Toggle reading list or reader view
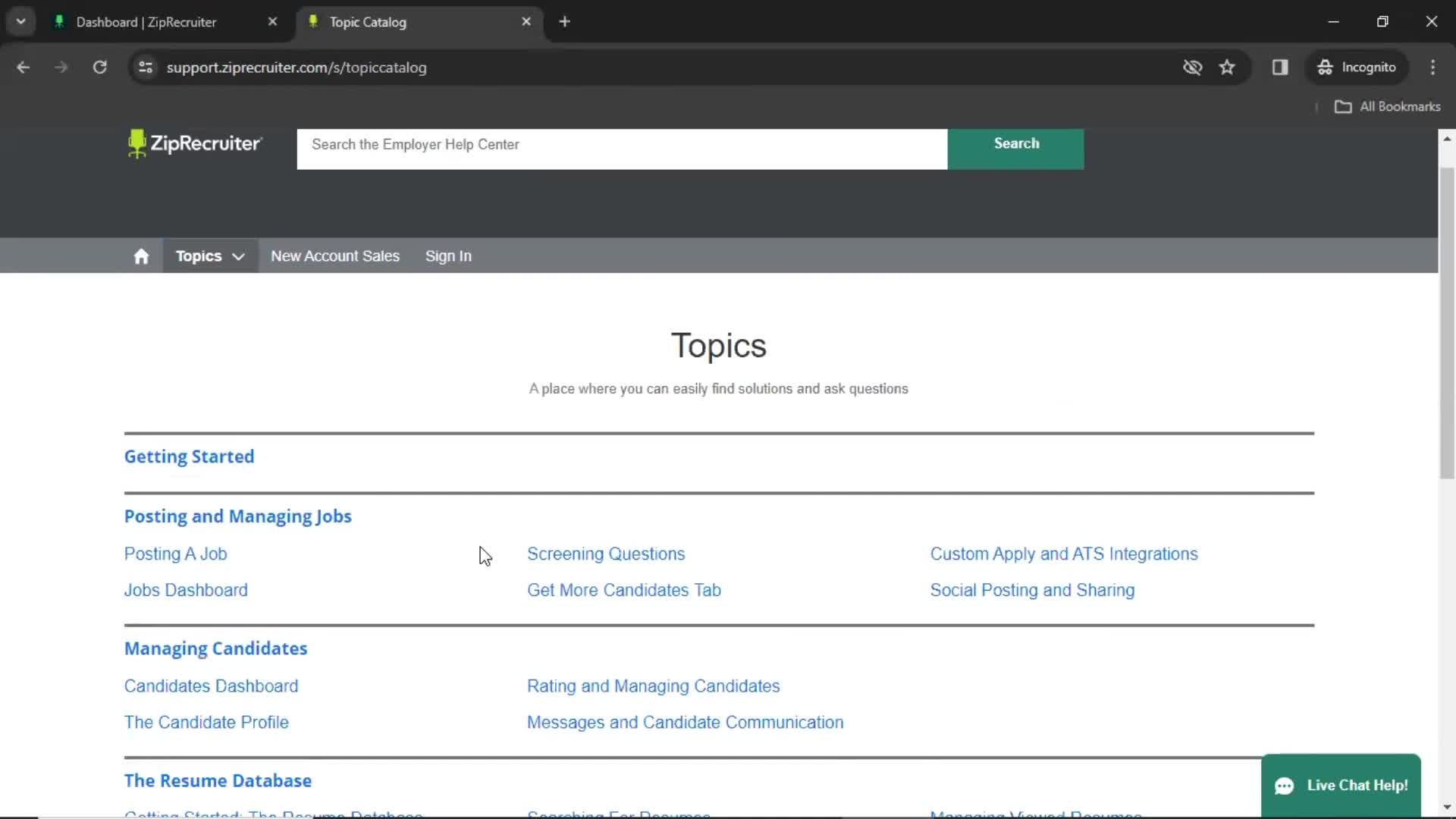This screenshot has width=1456, height=819. 1282,67
